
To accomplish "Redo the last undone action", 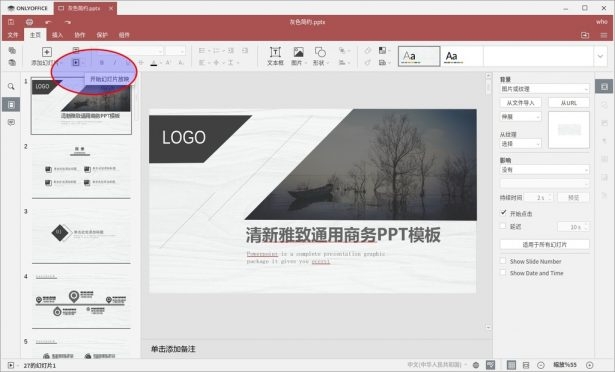I will pos(68,22).
